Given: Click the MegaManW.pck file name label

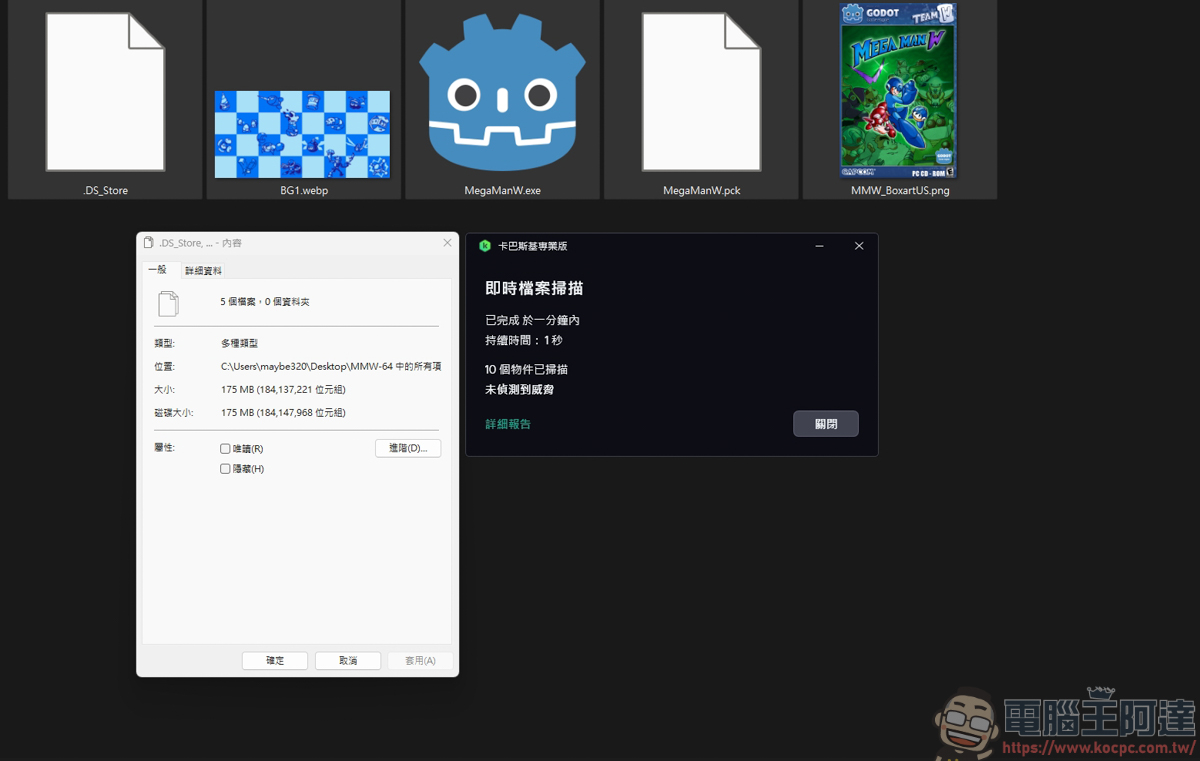Looking at the screenshot, I should pyautogui.click(x=701, y=190).
